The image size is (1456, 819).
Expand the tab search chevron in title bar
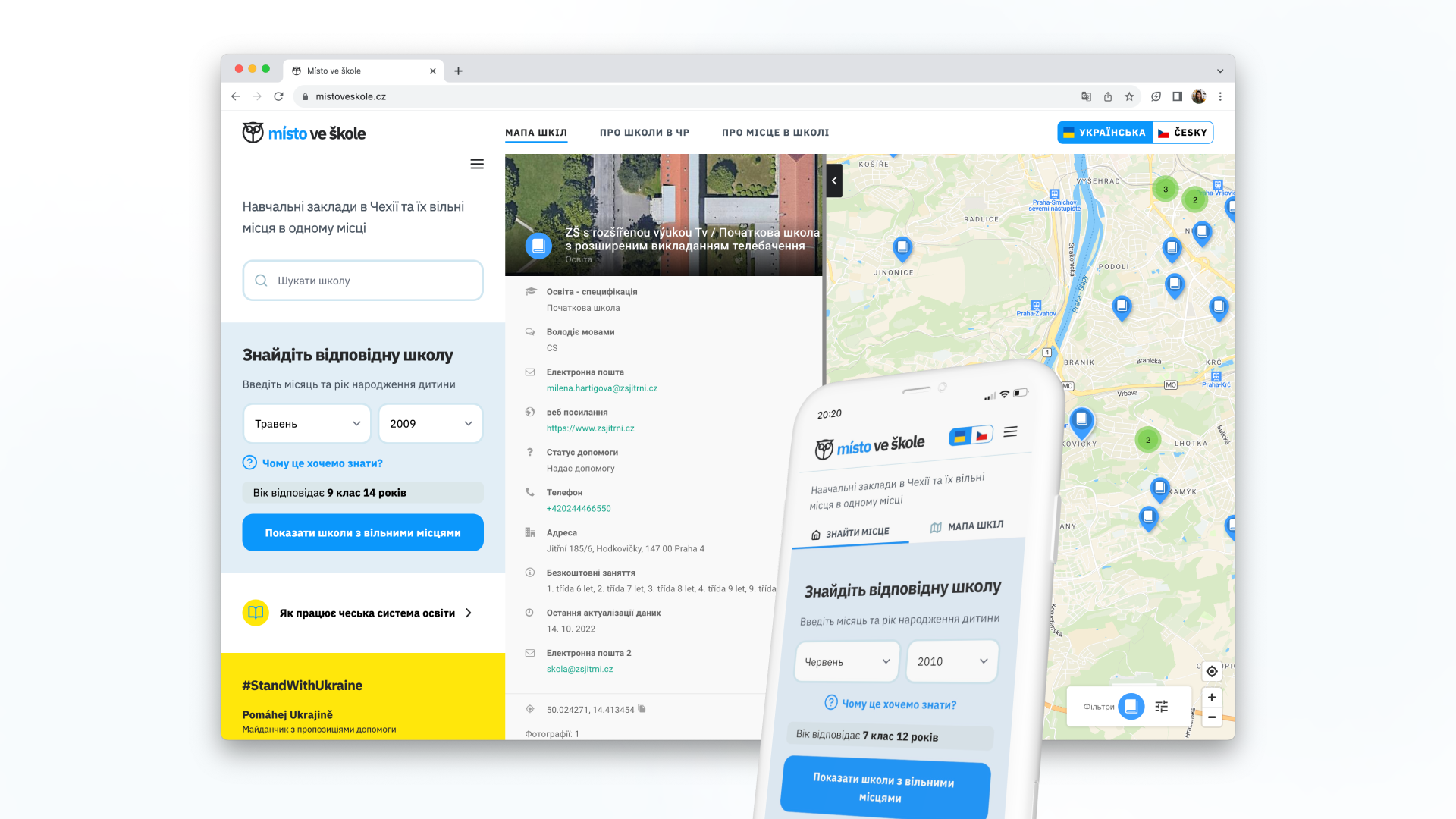point(1220,71)
